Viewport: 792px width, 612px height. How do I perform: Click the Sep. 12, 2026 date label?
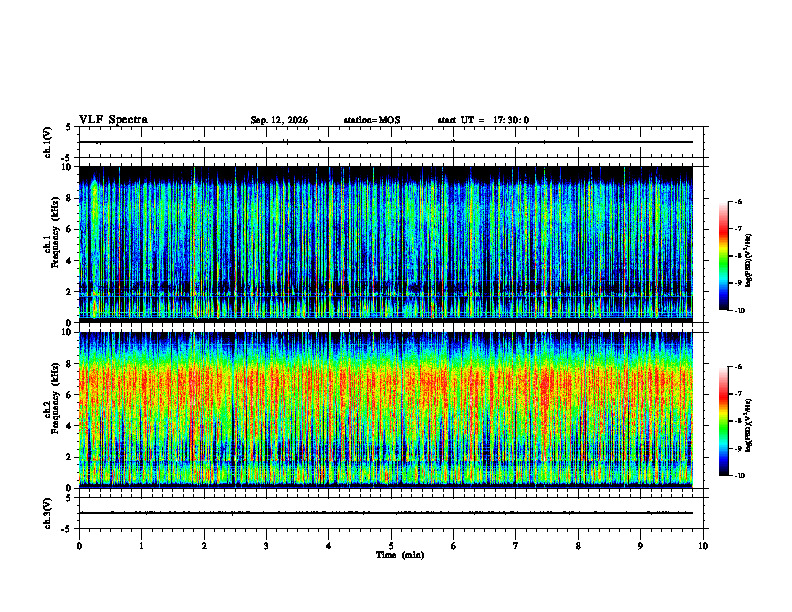pyautogui.click(x=279, y=120)
